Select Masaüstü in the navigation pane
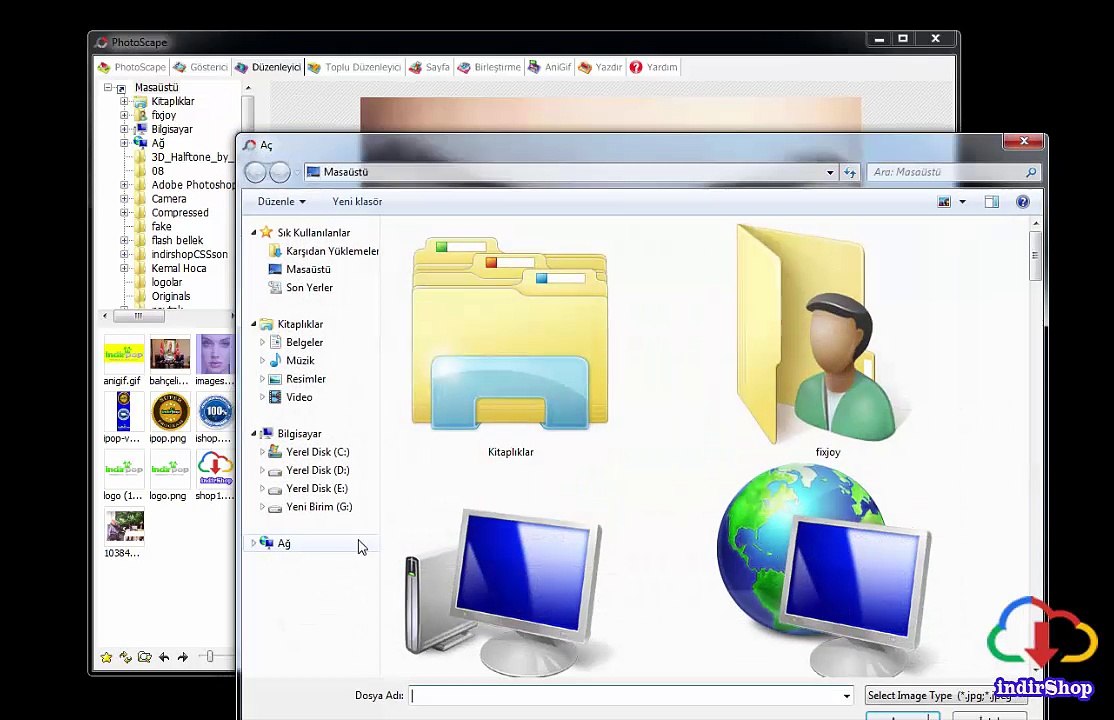Image resolution: width=1114 pixels, height=720 pixels. 300,269
